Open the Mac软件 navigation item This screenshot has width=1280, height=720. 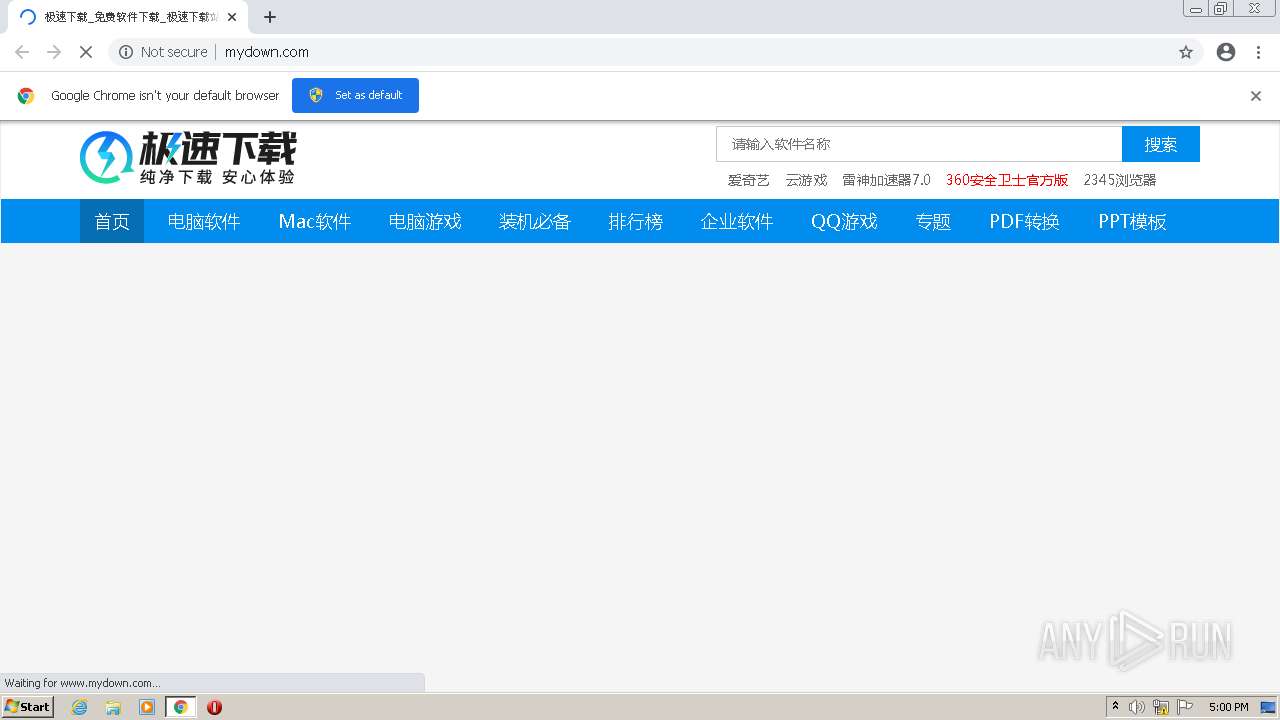pos(315,221)
